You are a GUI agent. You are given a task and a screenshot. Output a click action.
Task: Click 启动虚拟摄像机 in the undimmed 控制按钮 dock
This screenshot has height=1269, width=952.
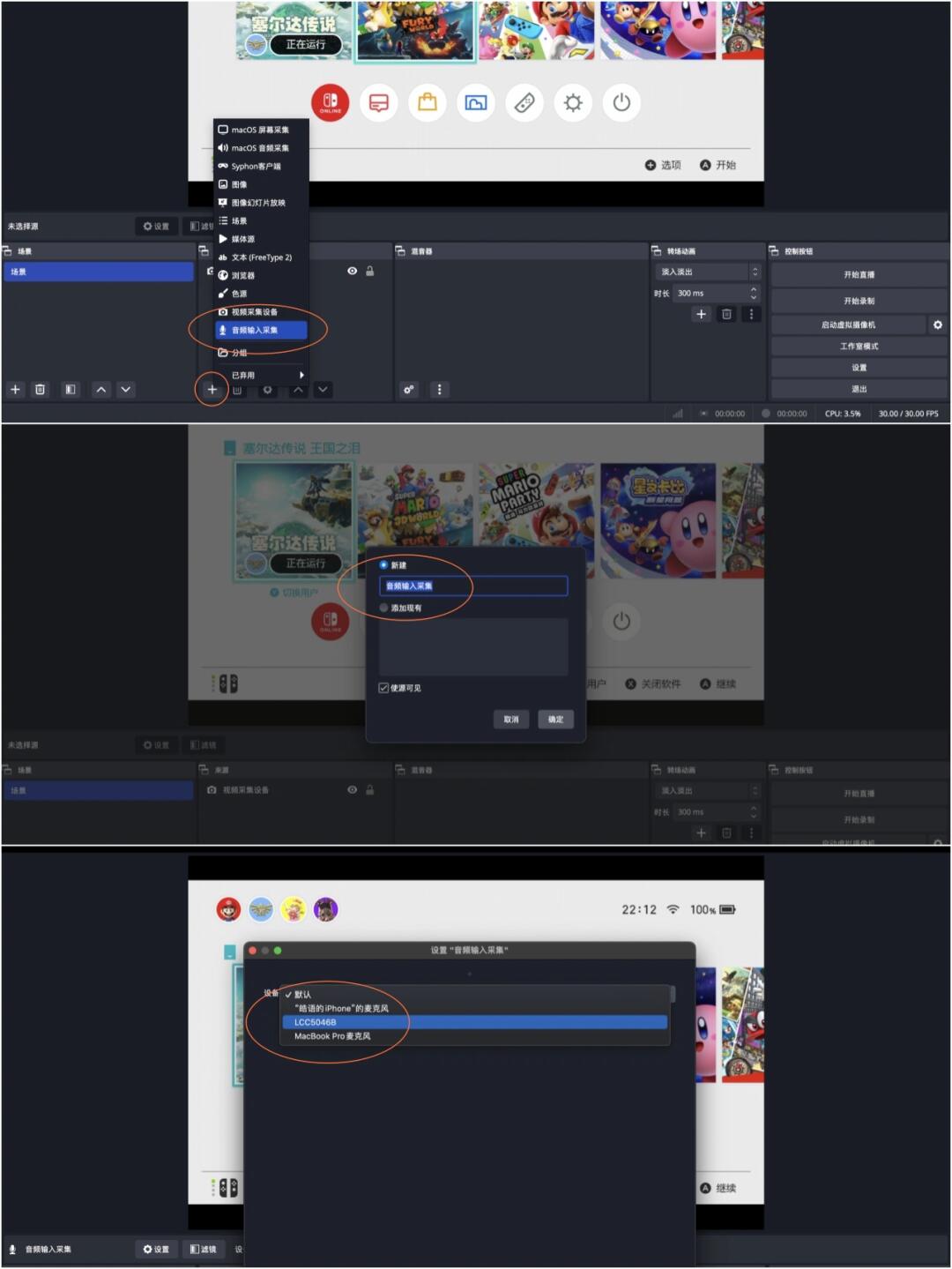848,325
